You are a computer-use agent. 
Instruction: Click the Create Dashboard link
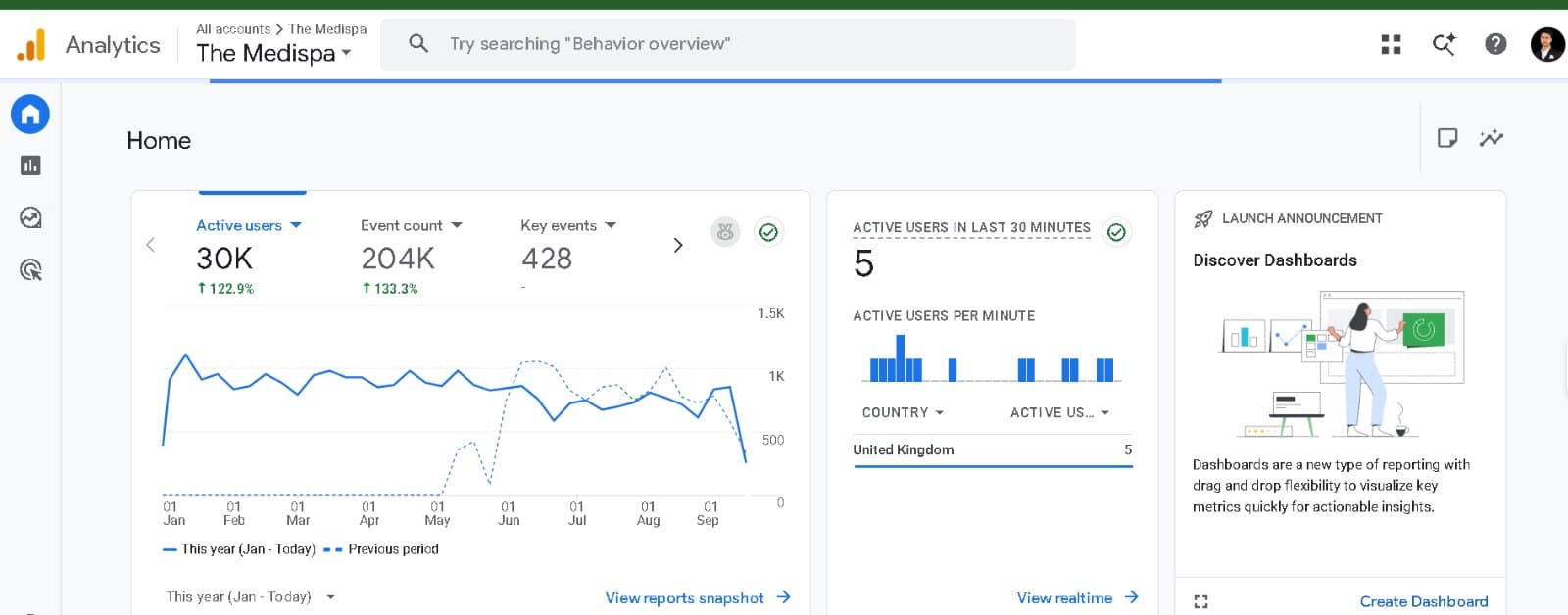(x=1424, y=601)
